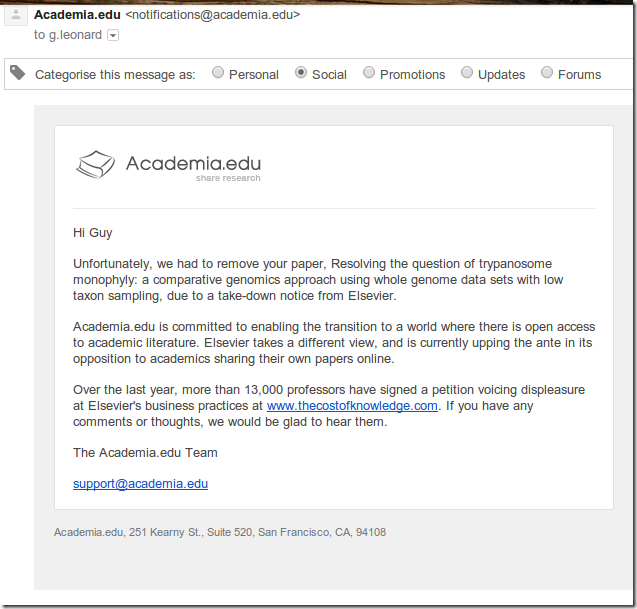Click the "Hi Guy" greeting line

coord(93,233)
